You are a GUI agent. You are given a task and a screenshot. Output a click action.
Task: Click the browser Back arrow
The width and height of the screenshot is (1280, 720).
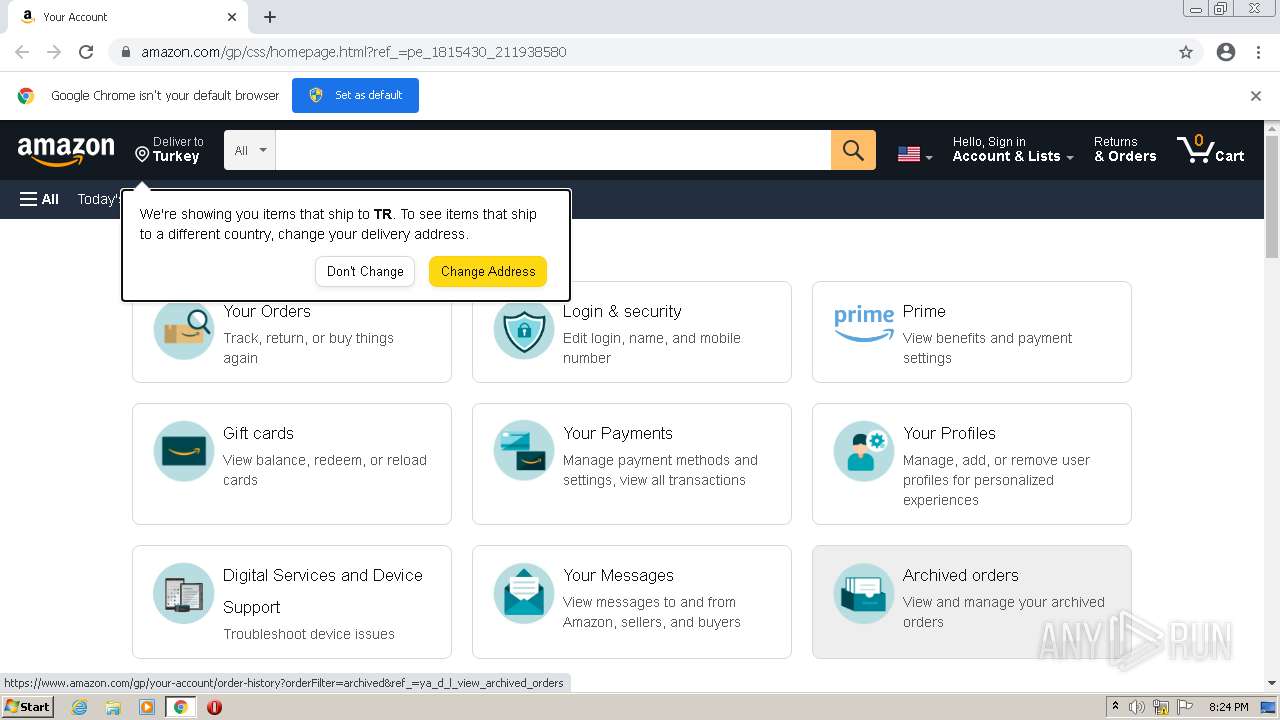pos(22,52)
